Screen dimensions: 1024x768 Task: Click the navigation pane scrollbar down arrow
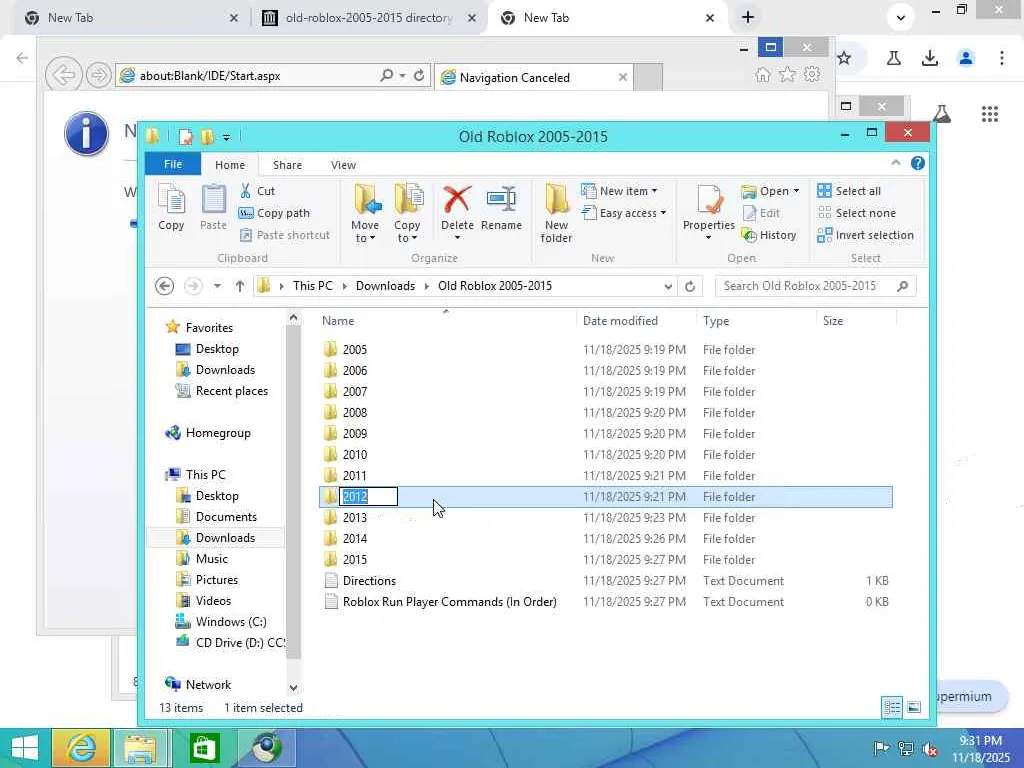click(293, 687)
